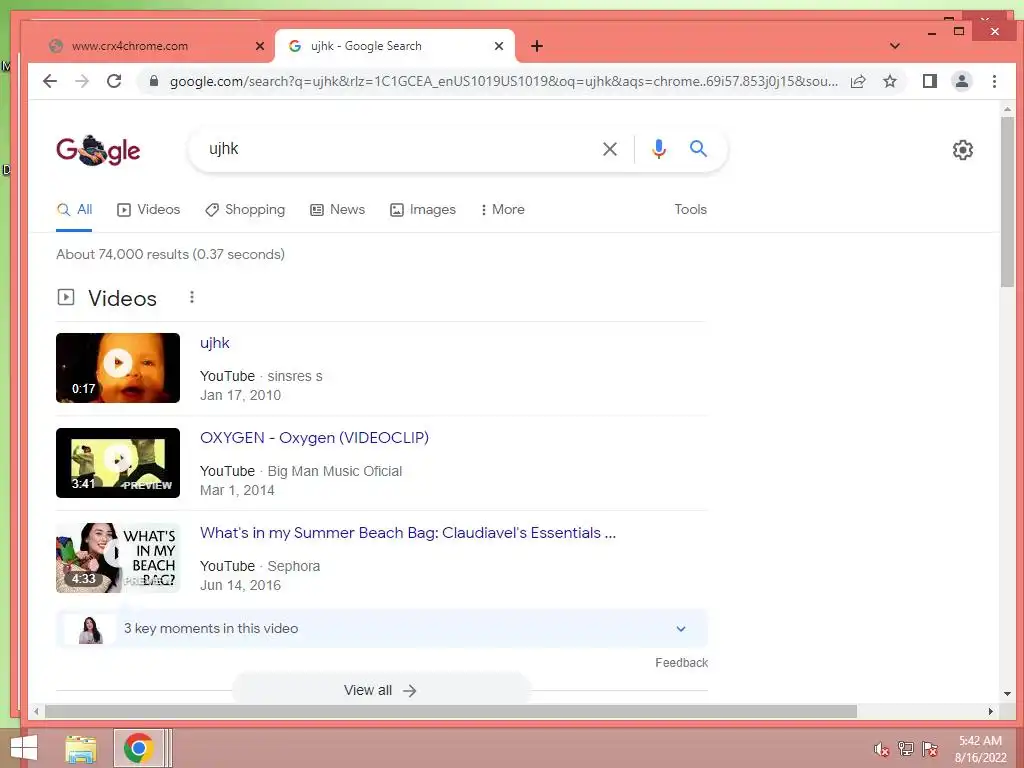Click the horizontal scrollbar thumb
Screen dimensions: 1024x768
(x=451, y=711)
